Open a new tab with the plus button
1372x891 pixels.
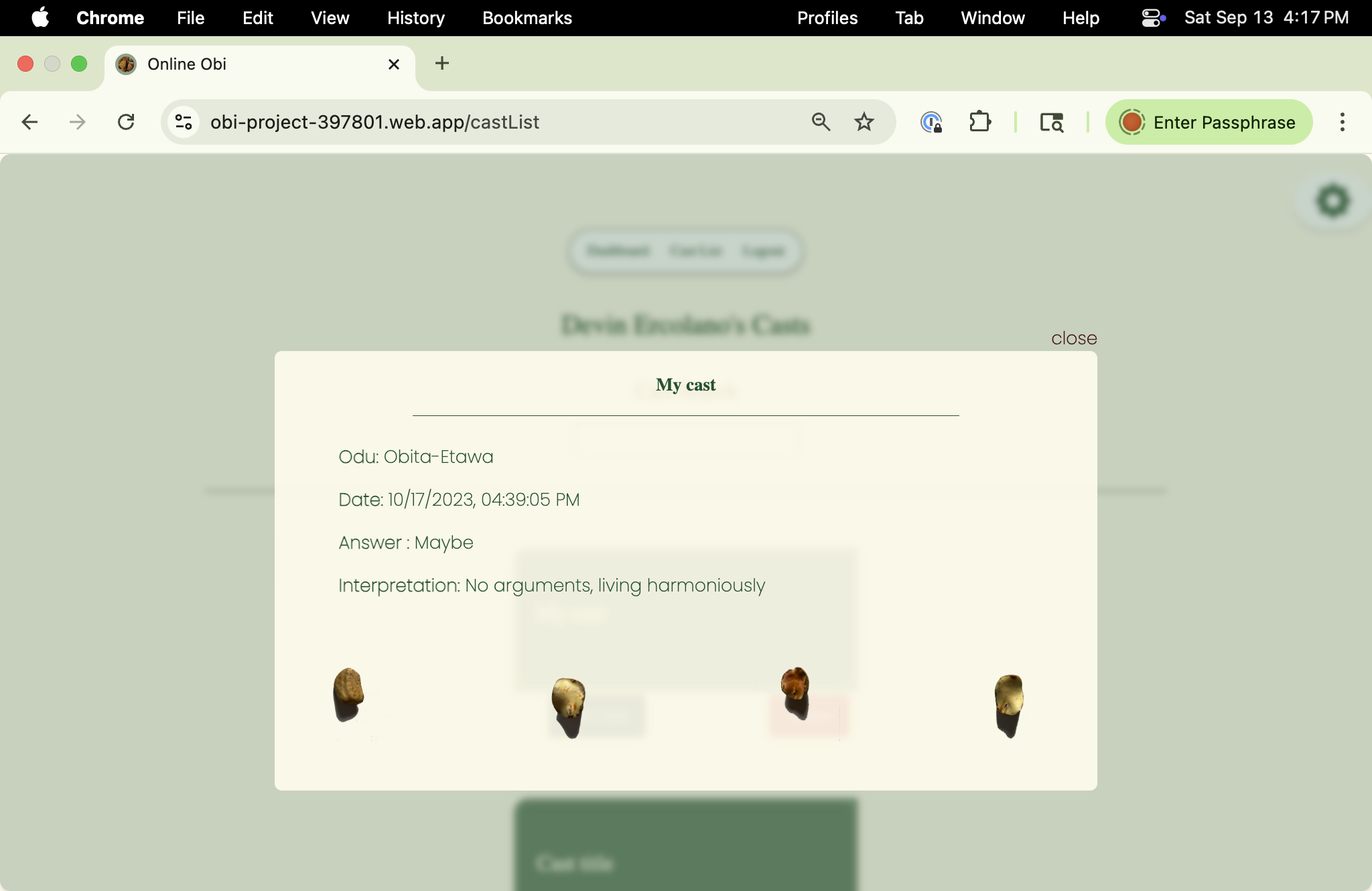(441, 64)
